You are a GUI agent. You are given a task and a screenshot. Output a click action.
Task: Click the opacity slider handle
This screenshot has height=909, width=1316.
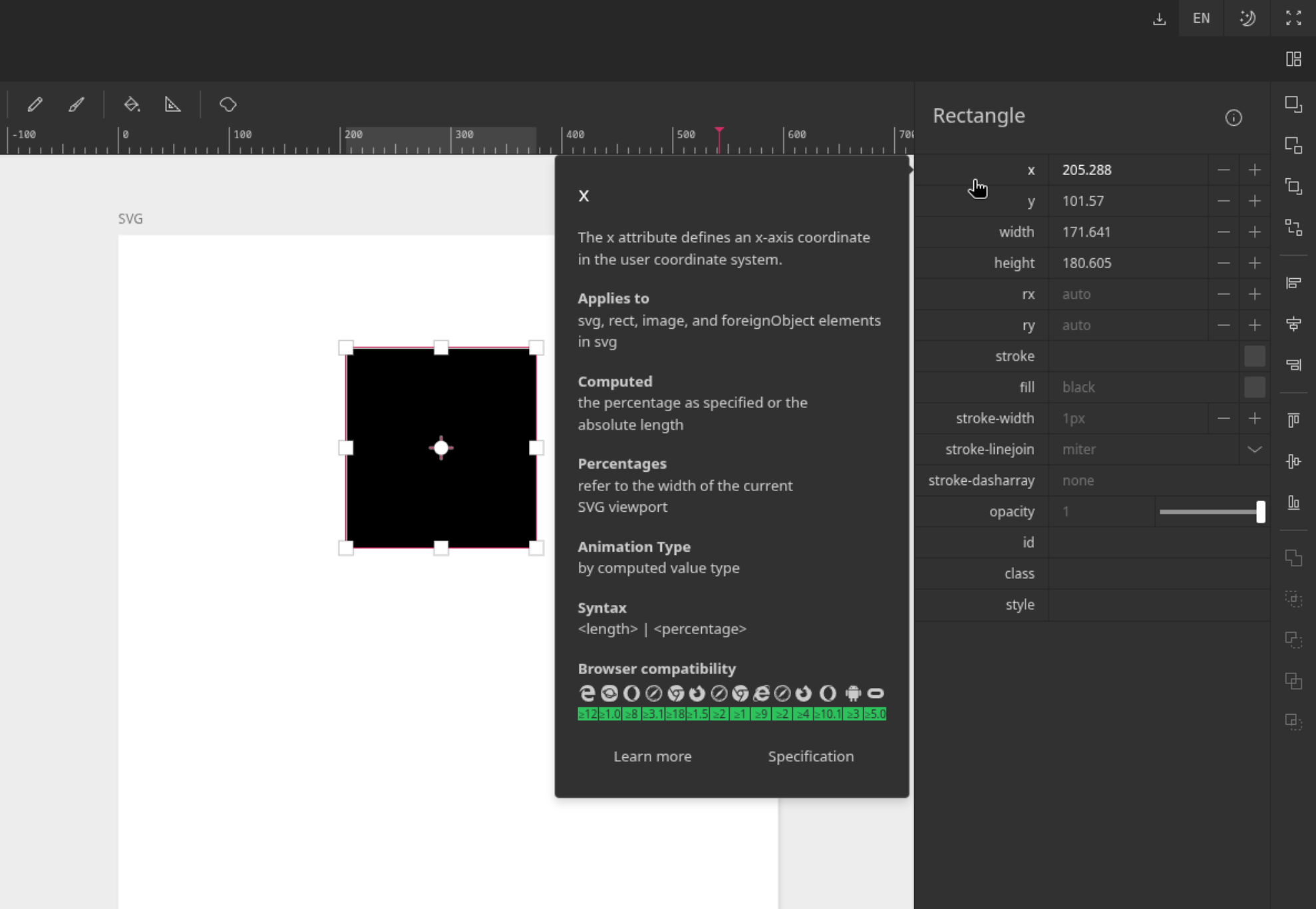click(x=1260, y=512)
